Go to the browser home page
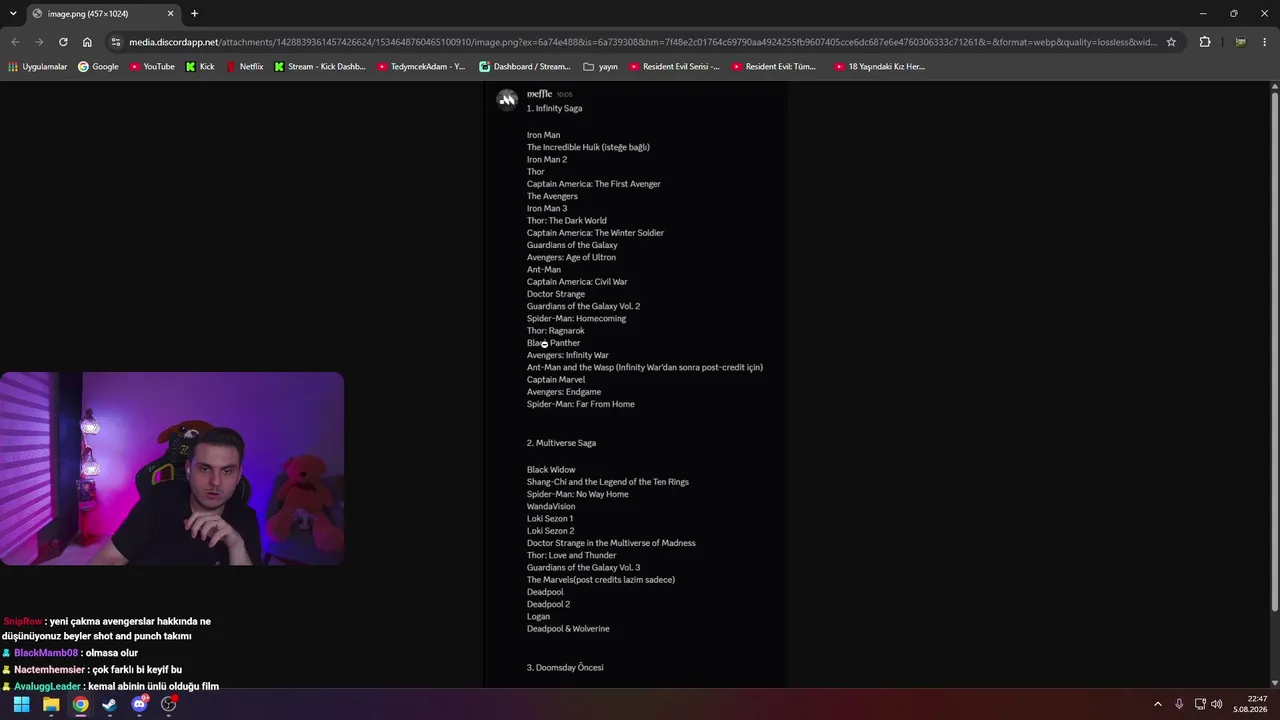The height and width of the screenshot is (720, 1280). pos(87,42)
